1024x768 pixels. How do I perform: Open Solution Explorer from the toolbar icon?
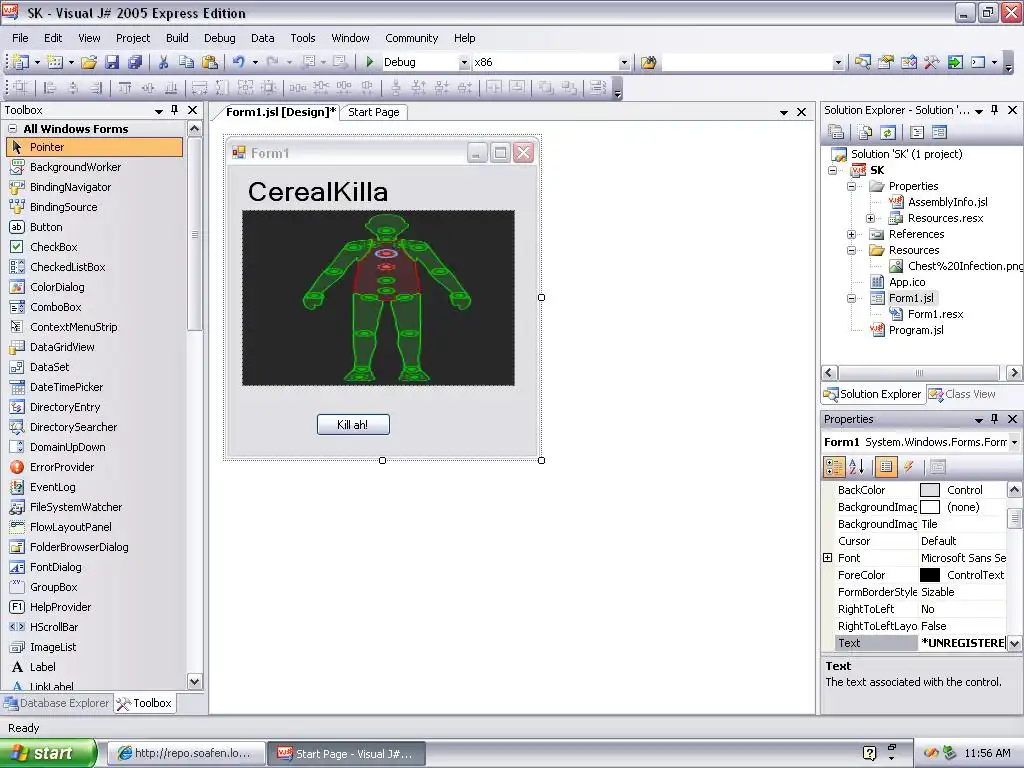coord(863,62)
